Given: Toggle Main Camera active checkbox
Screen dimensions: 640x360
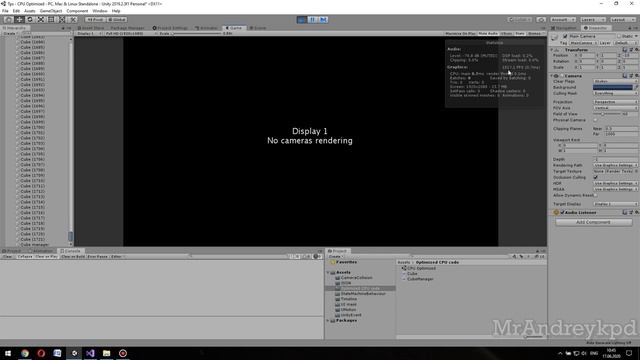Looking at the screenshot, I should [x=565, y=36].
